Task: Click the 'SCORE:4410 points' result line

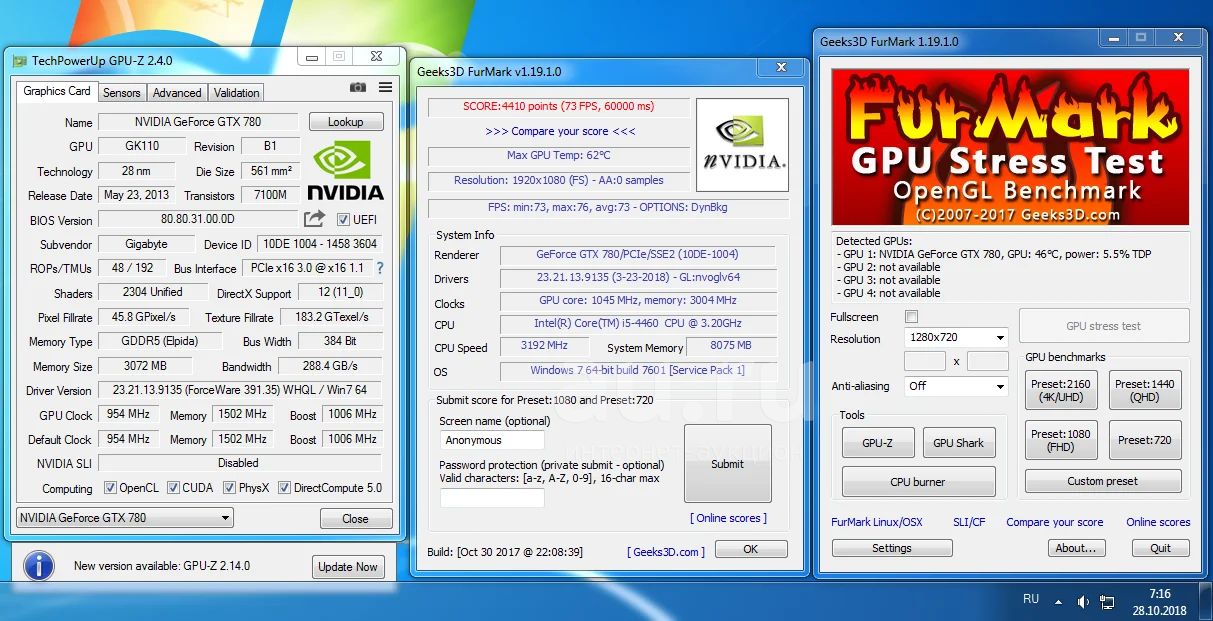Action: tap(558, 106)
